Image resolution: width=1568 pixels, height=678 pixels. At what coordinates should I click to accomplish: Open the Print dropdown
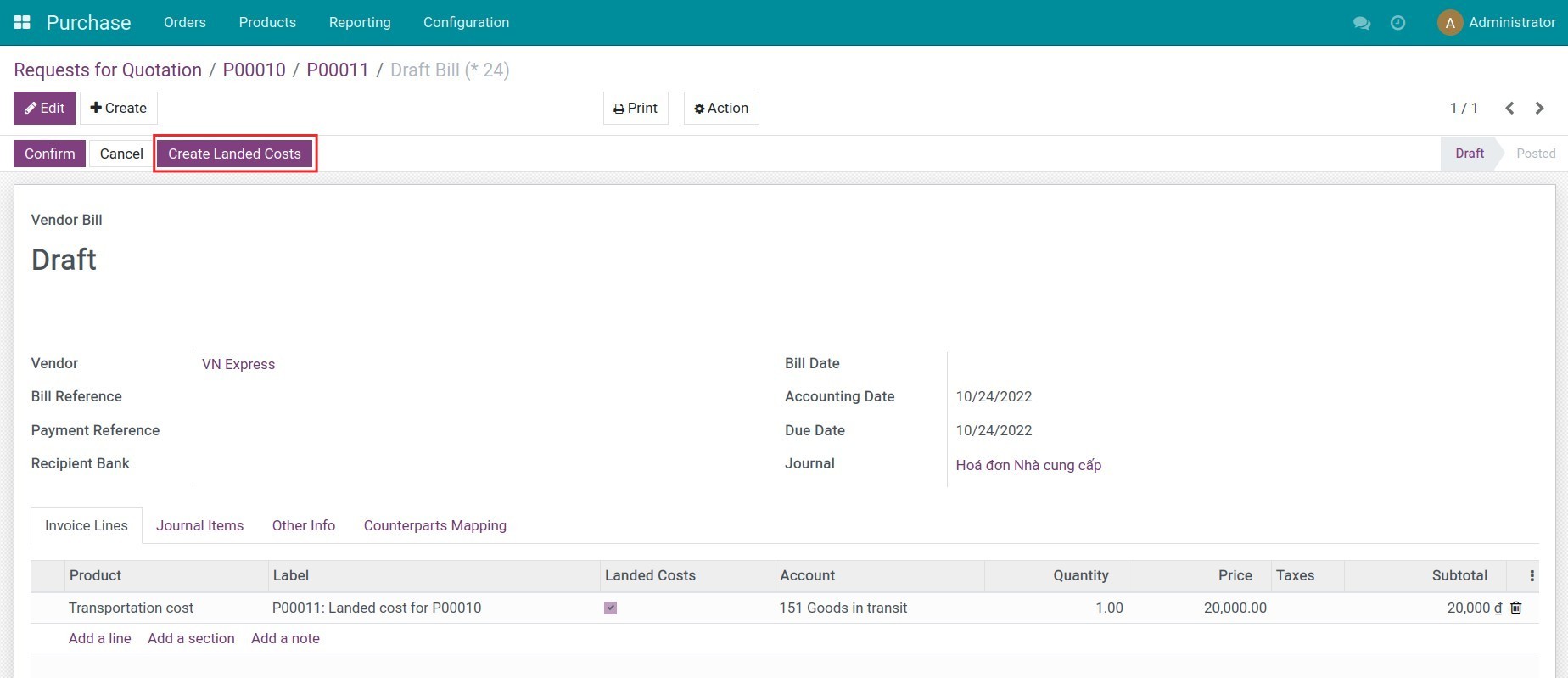636,108
